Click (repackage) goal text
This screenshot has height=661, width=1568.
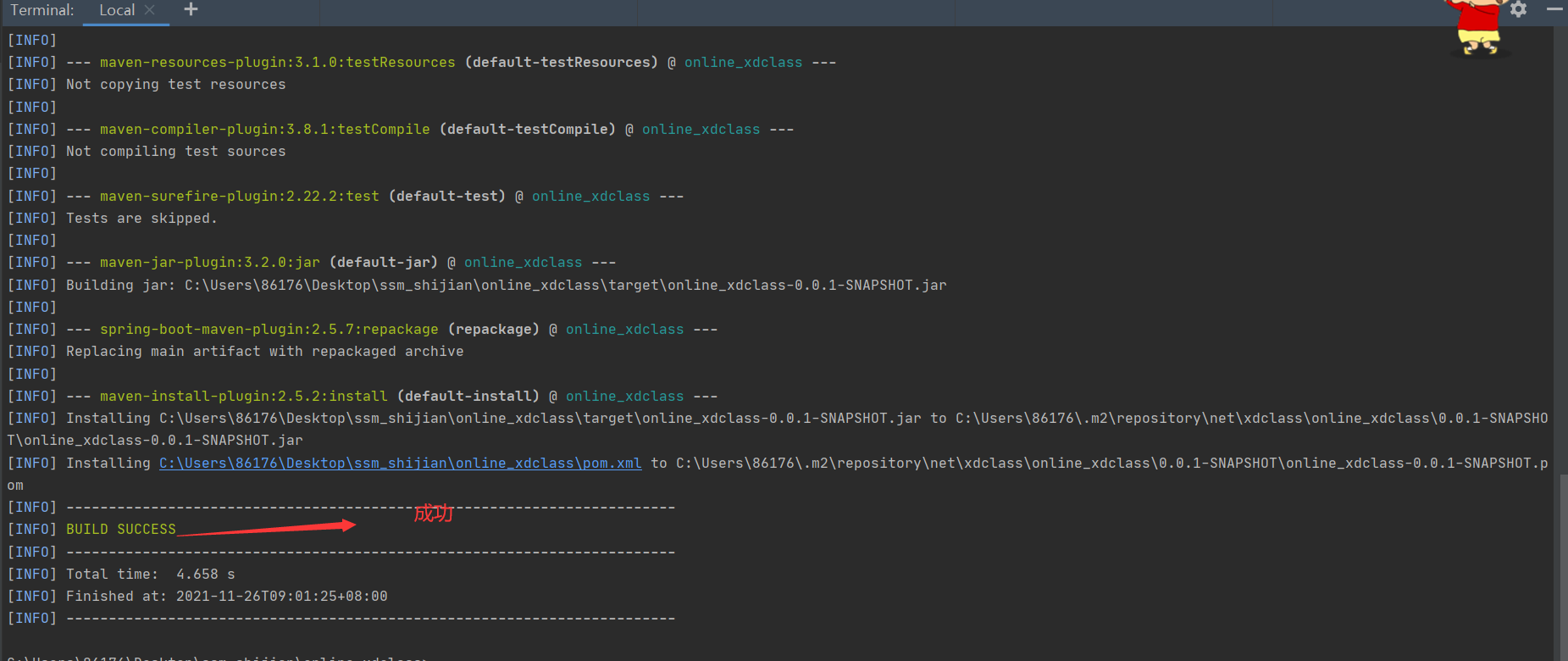click(x=494, y=329)
